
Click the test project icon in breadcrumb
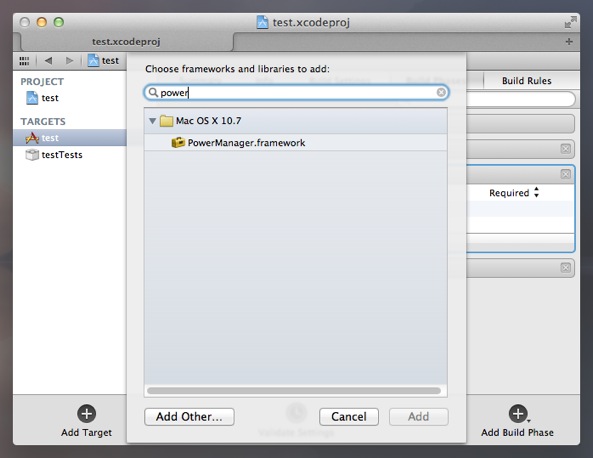[x=93, y=61]
